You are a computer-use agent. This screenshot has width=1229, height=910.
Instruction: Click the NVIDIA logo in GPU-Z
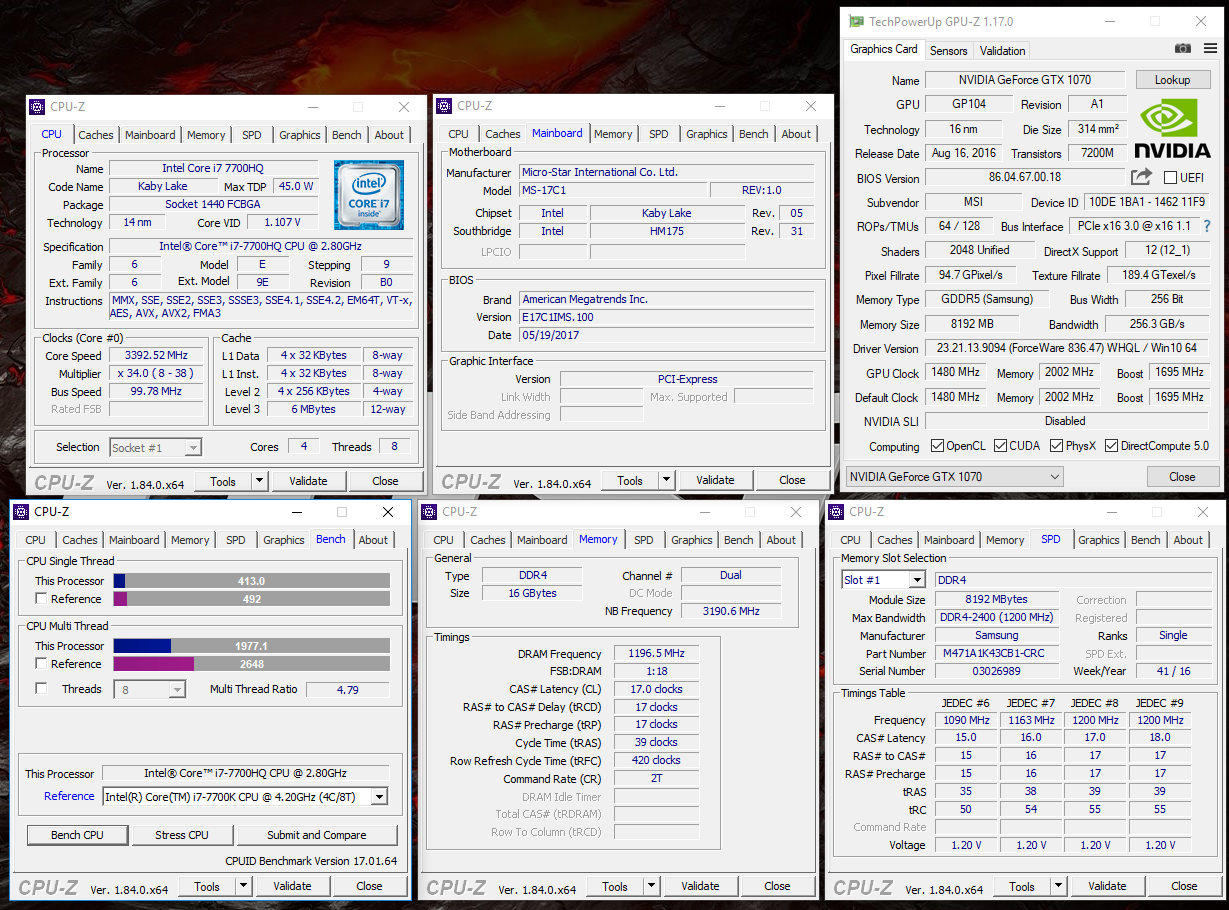[1174, 128]
